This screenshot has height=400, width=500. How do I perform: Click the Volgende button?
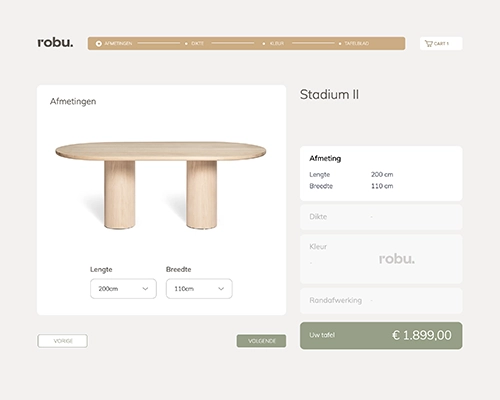coord(261,341)
